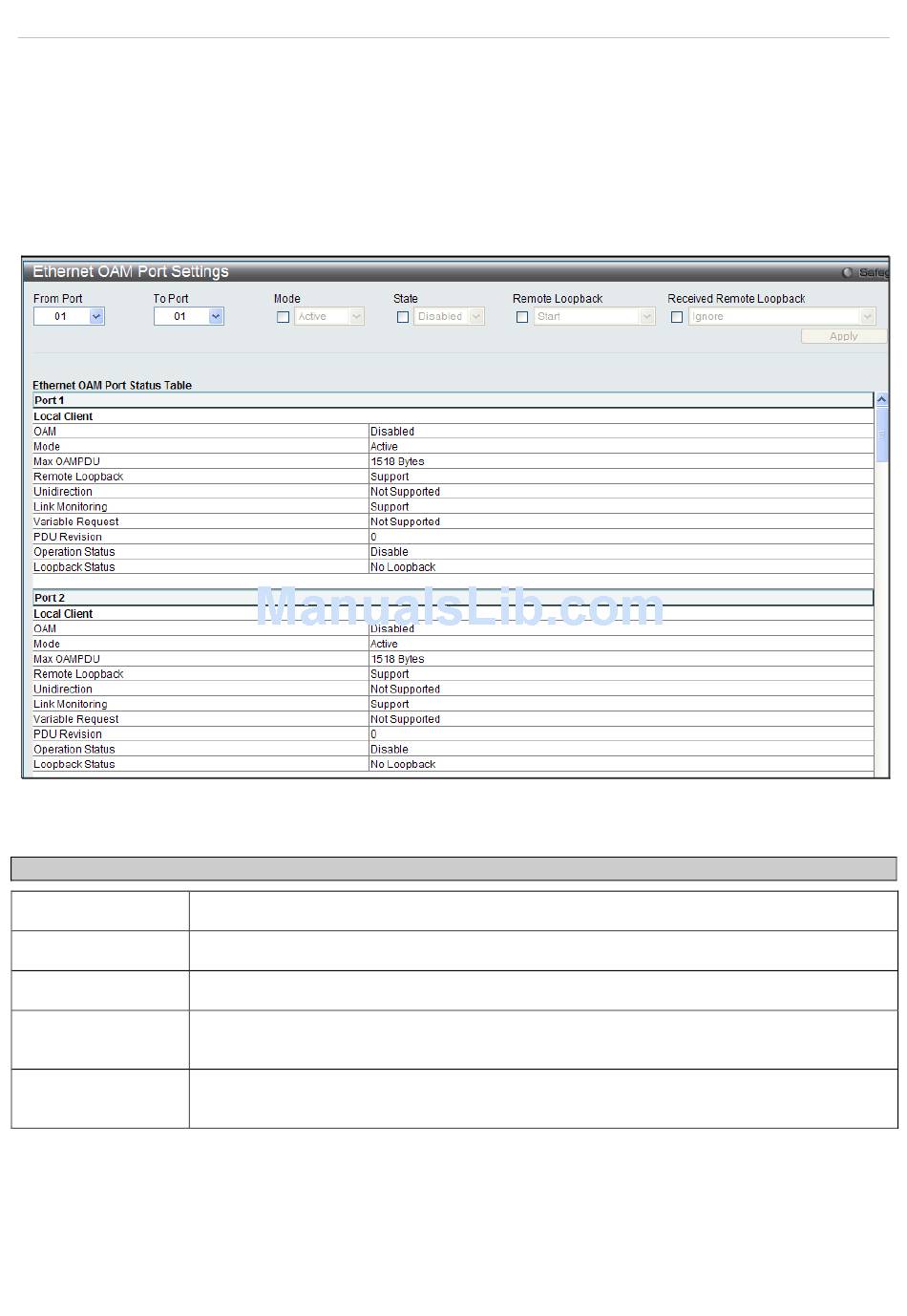Click Port 1 Max OAMPDU label

pos(67,462)
